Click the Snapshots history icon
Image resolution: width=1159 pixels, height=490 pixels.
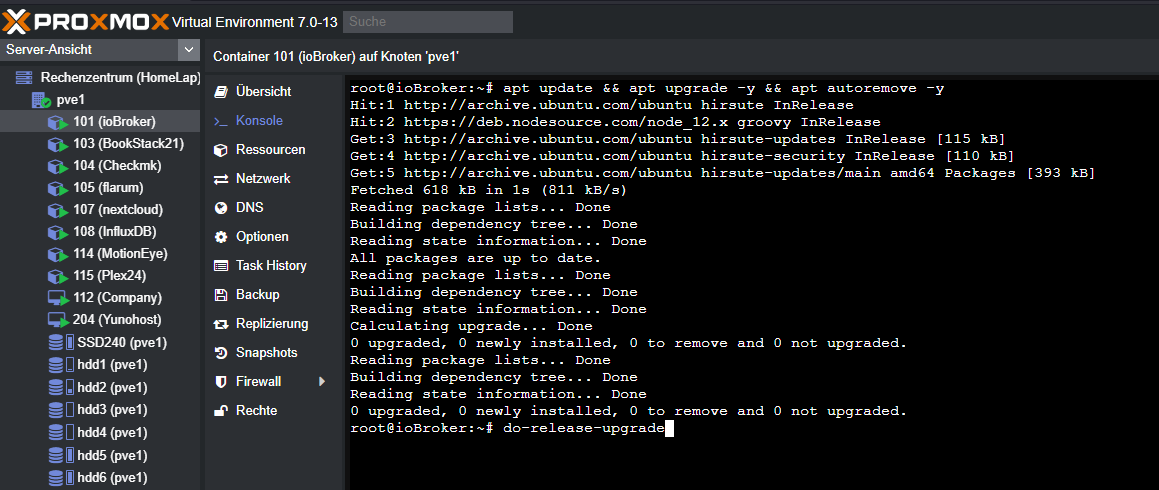click(220, 353)
